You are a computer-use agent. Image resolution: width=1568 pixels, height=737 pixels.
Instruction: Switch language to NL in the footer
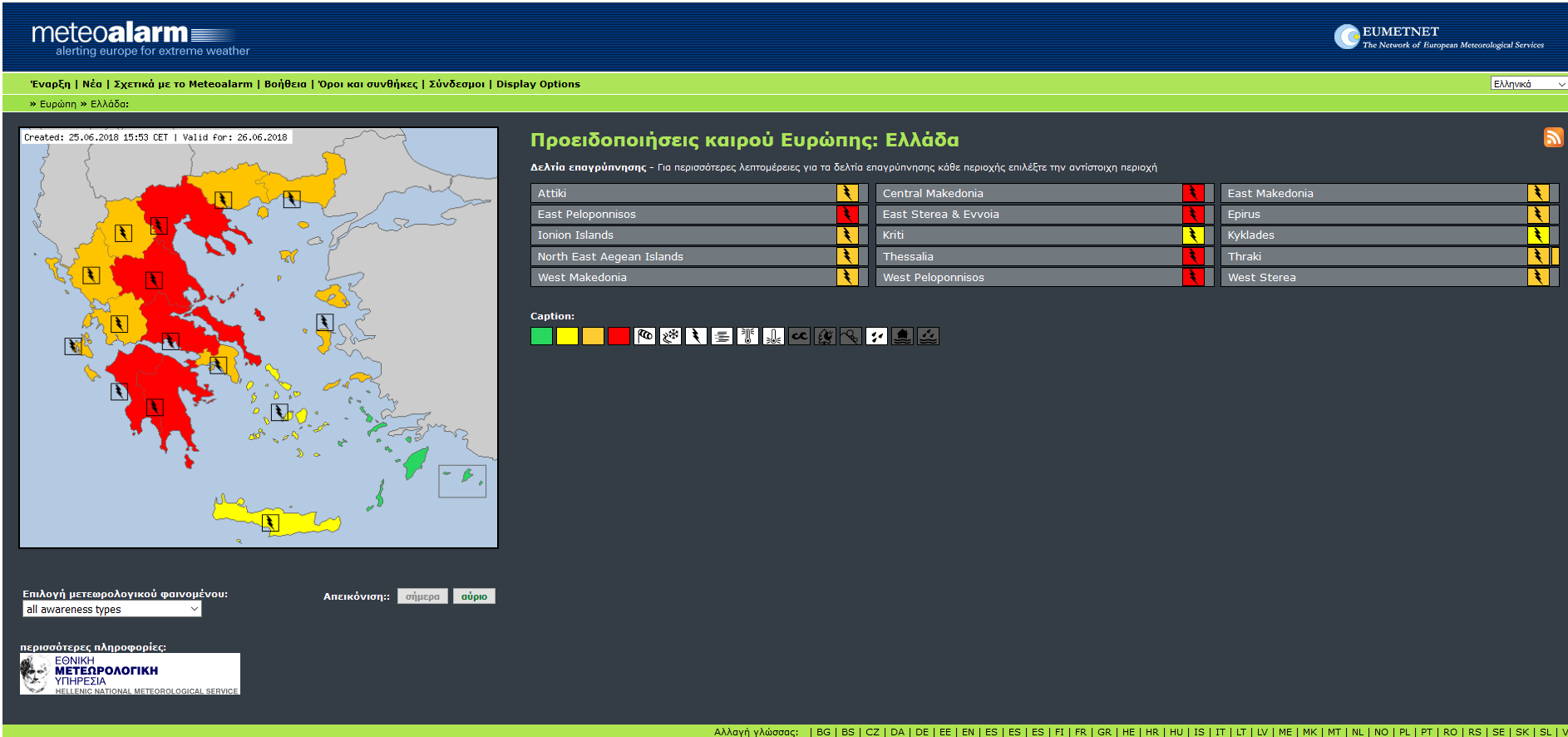1357,732
